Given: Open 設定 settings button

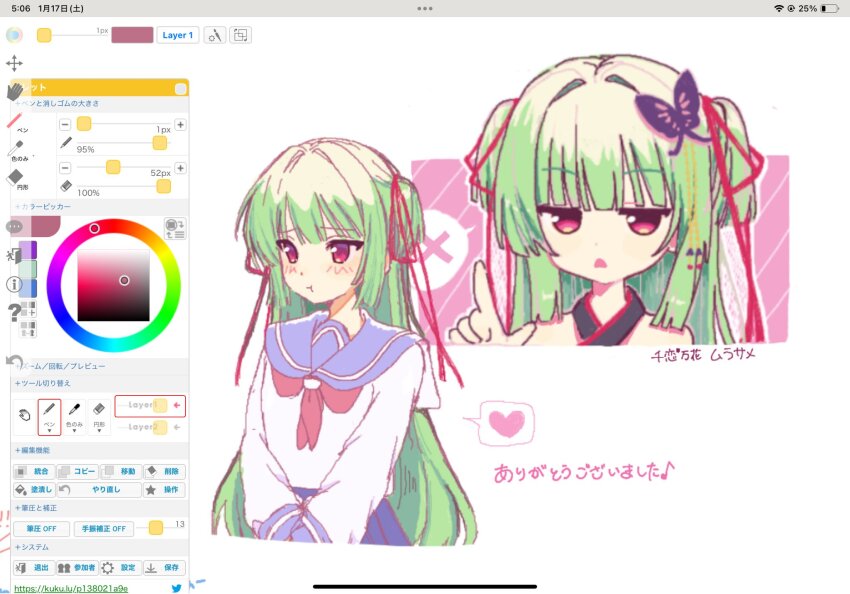Looking at the screenshot, I should (121, 567).
